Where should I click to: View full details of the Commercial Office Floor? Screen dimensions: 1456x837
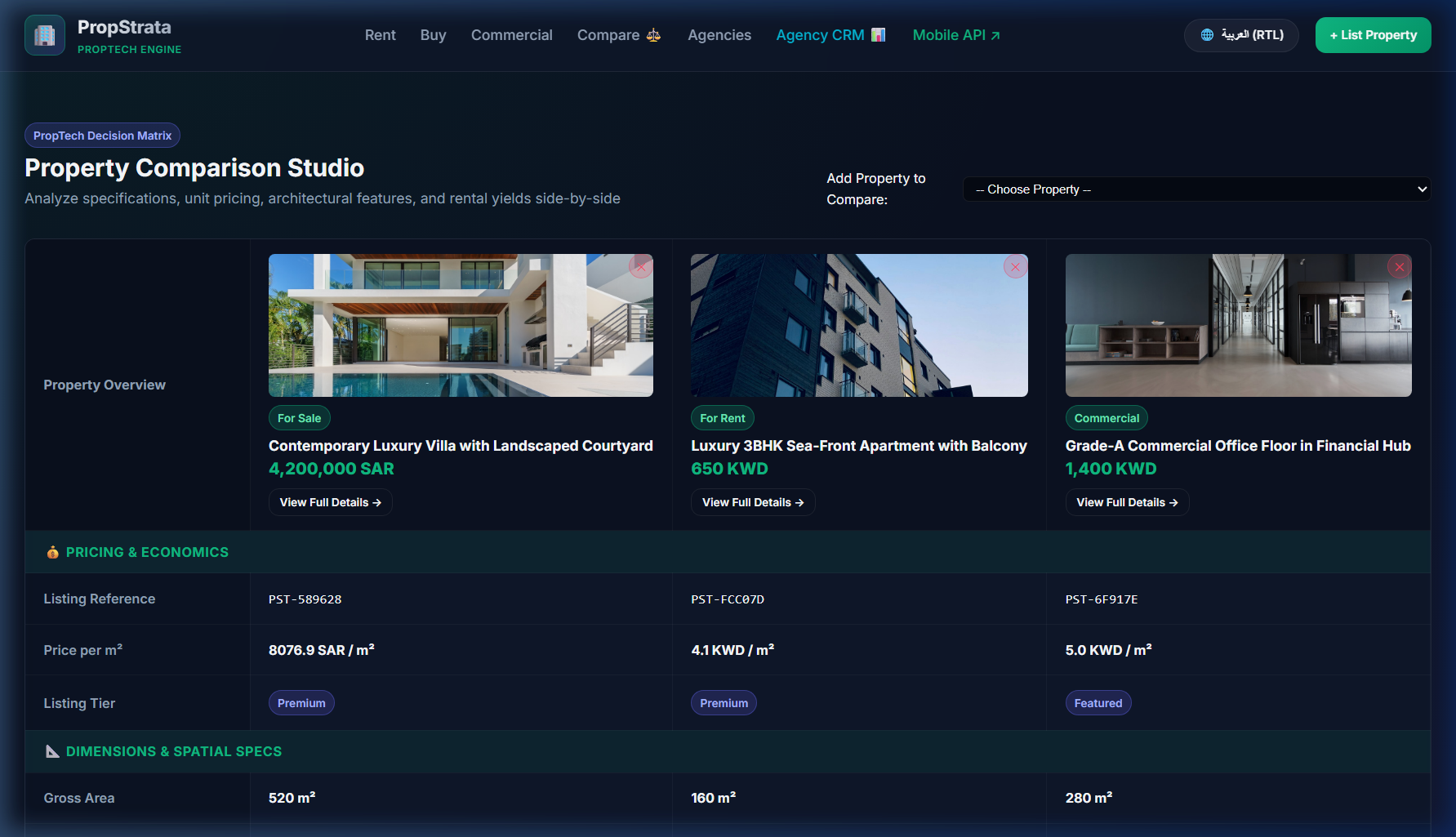coord(1128,502)
